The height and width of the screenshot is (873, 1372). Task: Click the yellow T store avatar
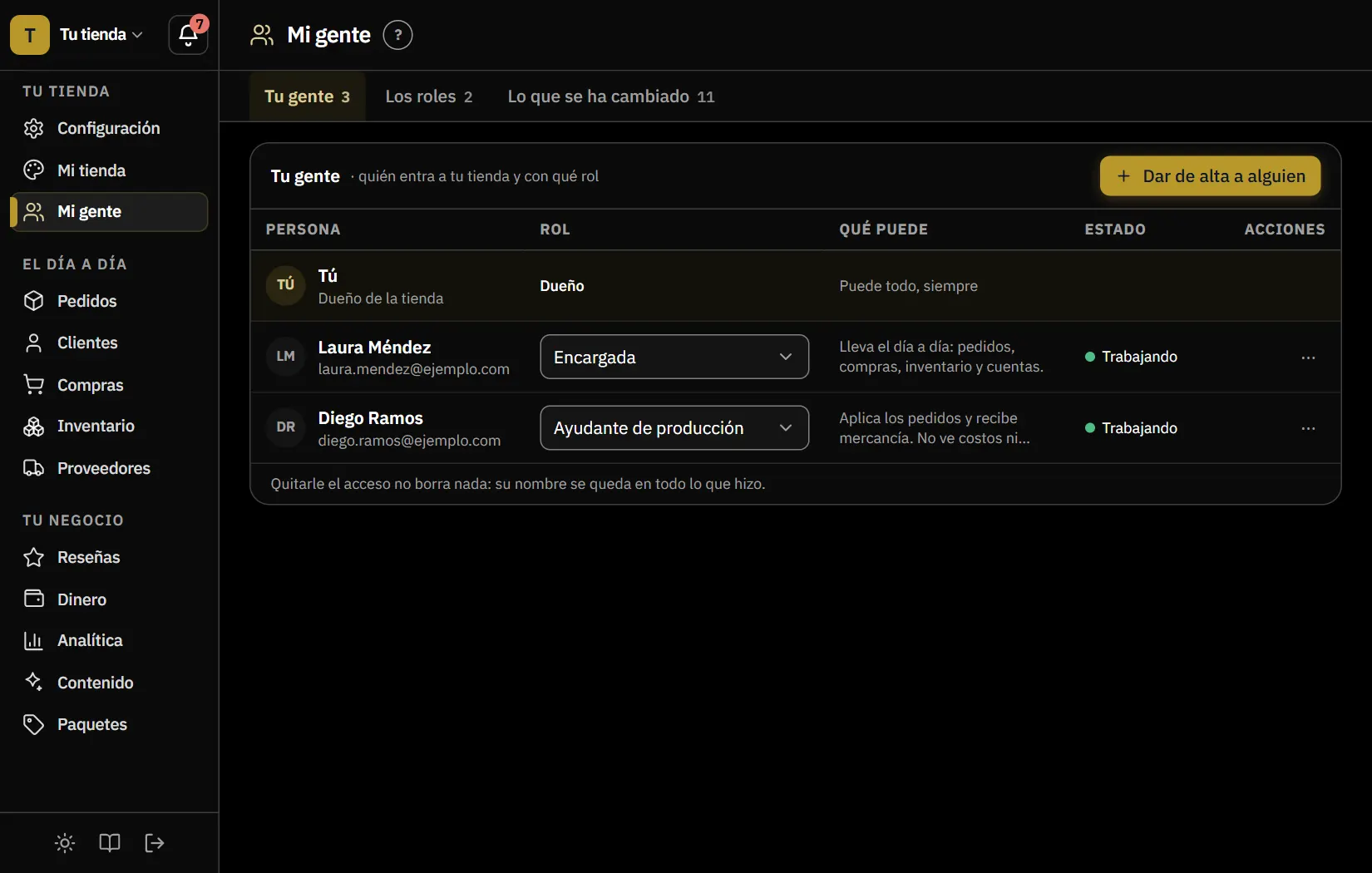(30, 35)
